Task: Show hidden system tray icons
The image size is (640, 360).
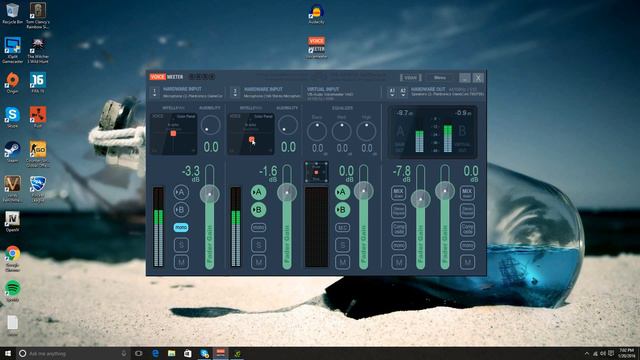Action: (587, 353)
